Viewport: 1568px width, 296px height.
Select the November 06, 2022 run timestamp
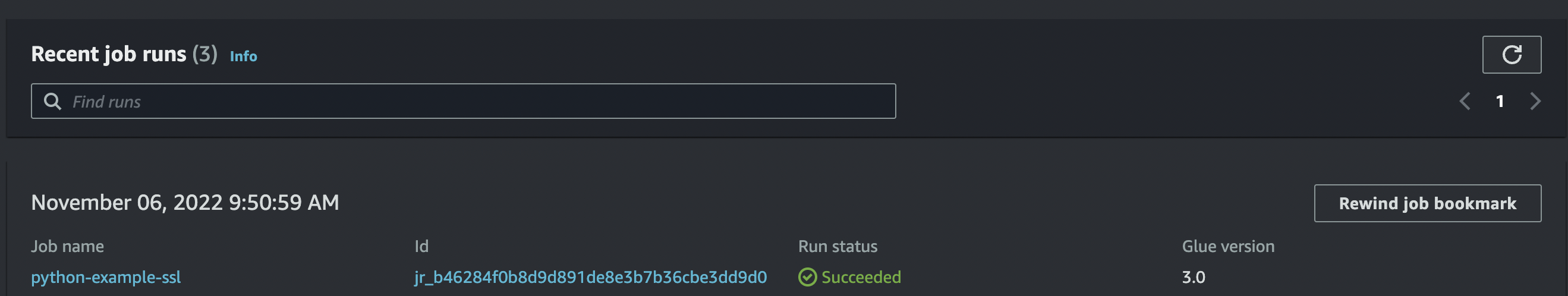pyautogui.click(x=185, y=203)
